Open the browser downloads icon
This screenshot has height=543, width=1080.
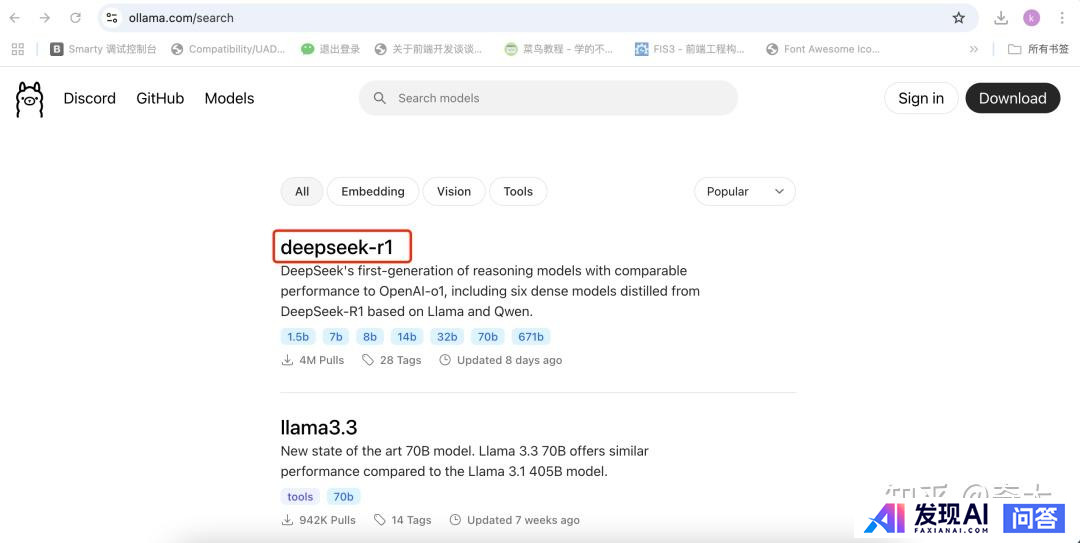1001,18
